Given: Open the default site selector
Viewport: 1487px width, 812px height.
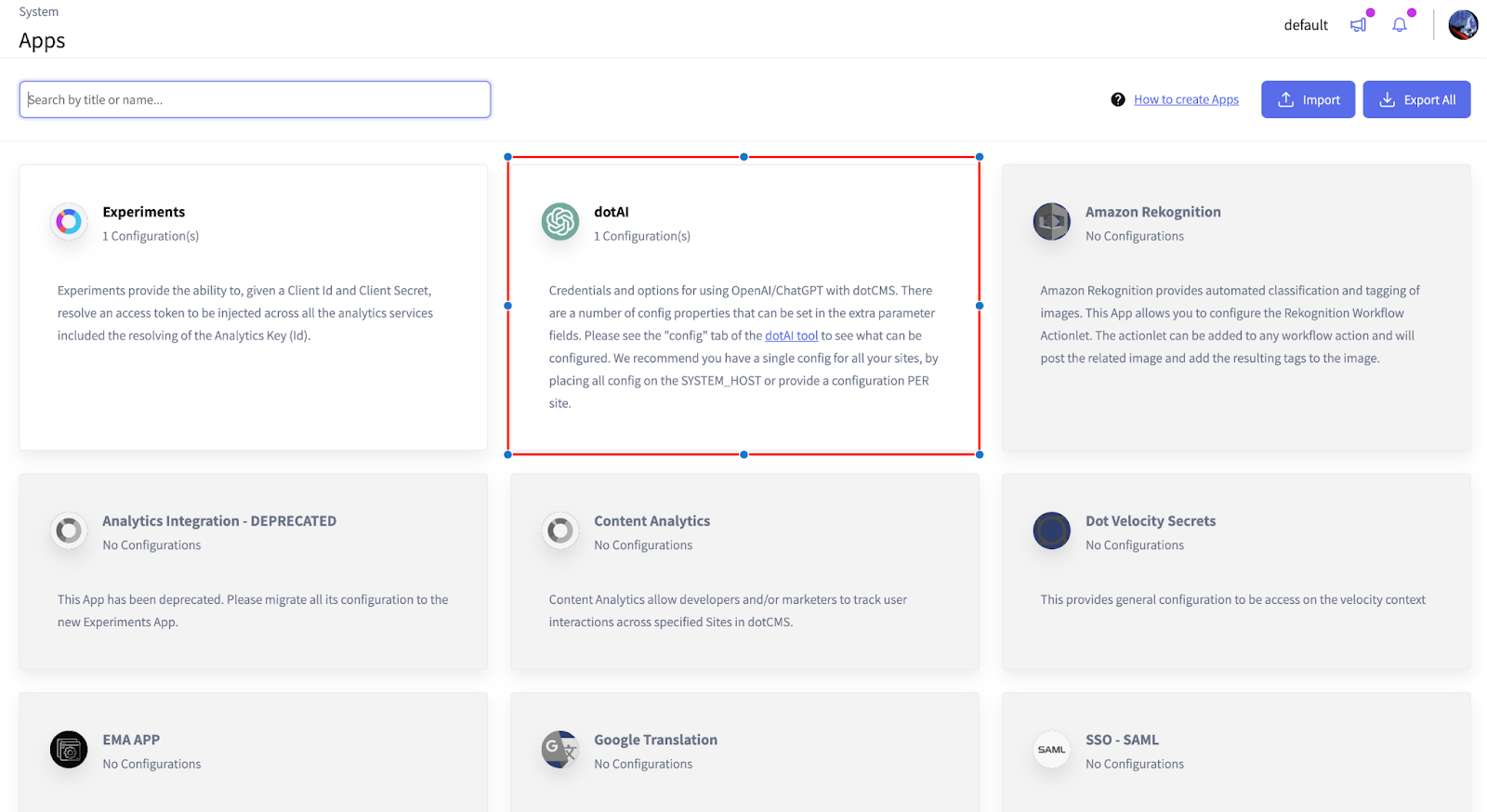Looking at the screenshot, I should coord(1306,25).
